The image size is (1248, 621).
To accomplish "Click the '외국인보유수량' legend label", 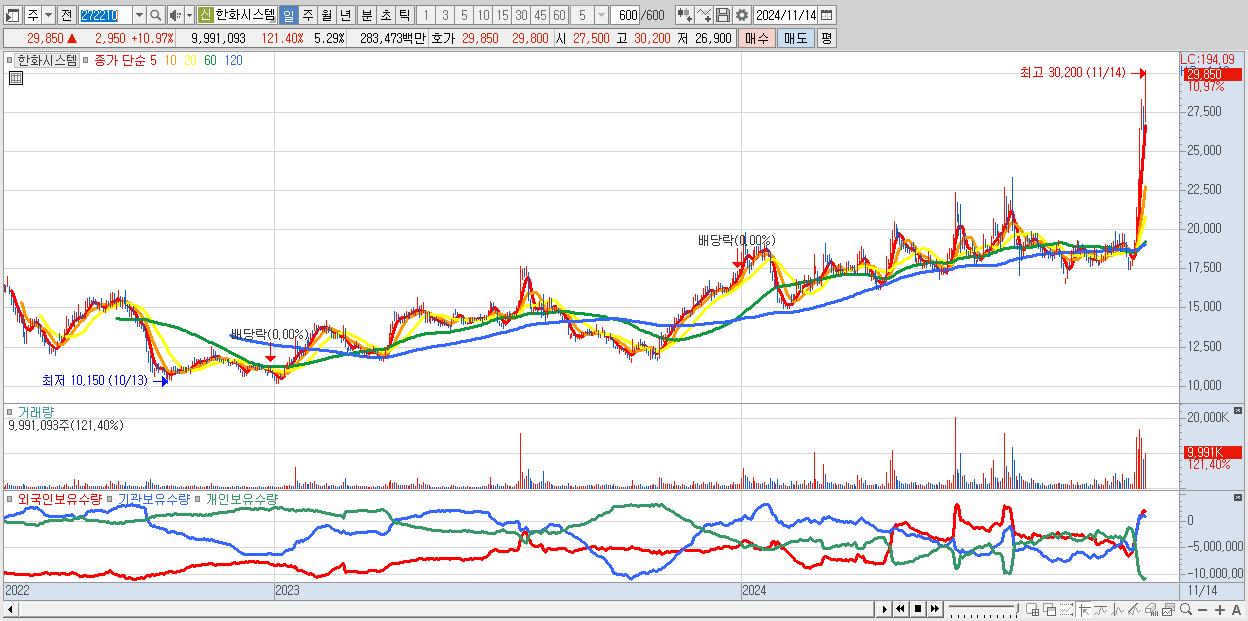I will coord(59,498).
